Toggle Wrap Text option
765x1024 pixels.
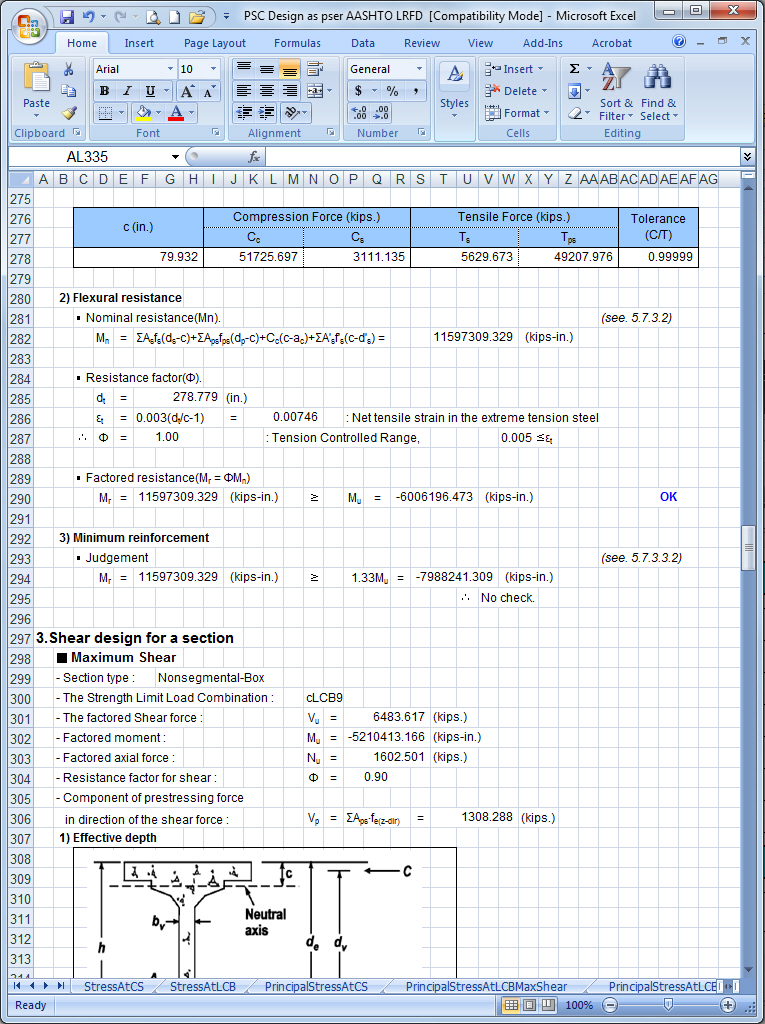coord(314,69)
